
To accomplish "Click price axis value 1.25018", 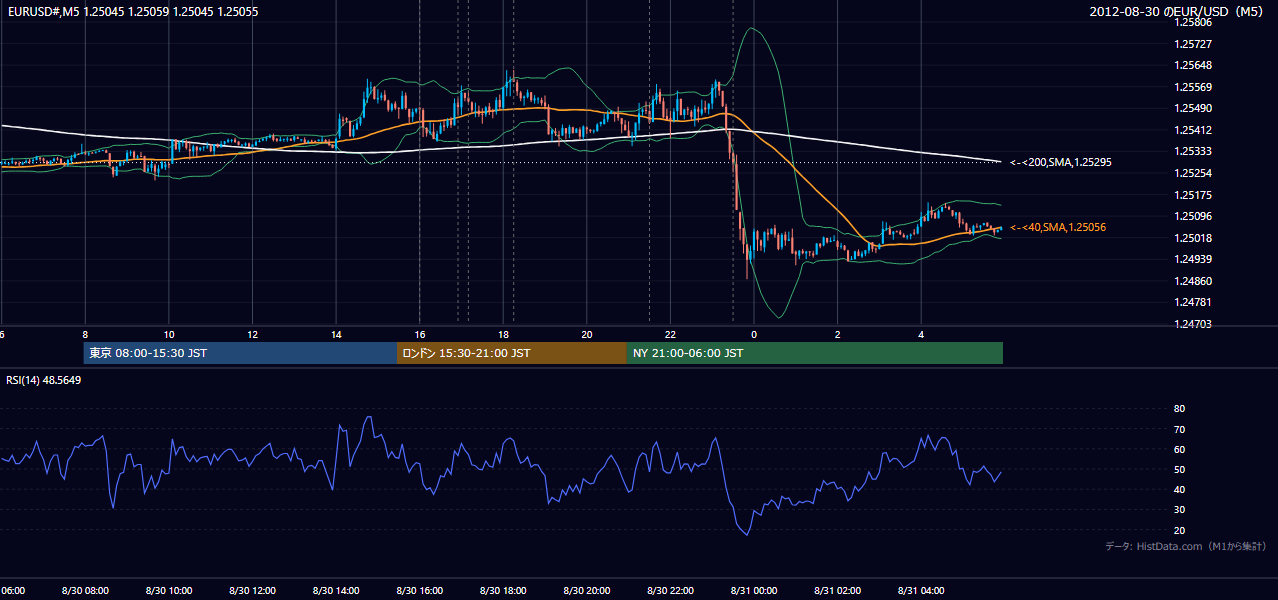I will tap(1193, 238).
